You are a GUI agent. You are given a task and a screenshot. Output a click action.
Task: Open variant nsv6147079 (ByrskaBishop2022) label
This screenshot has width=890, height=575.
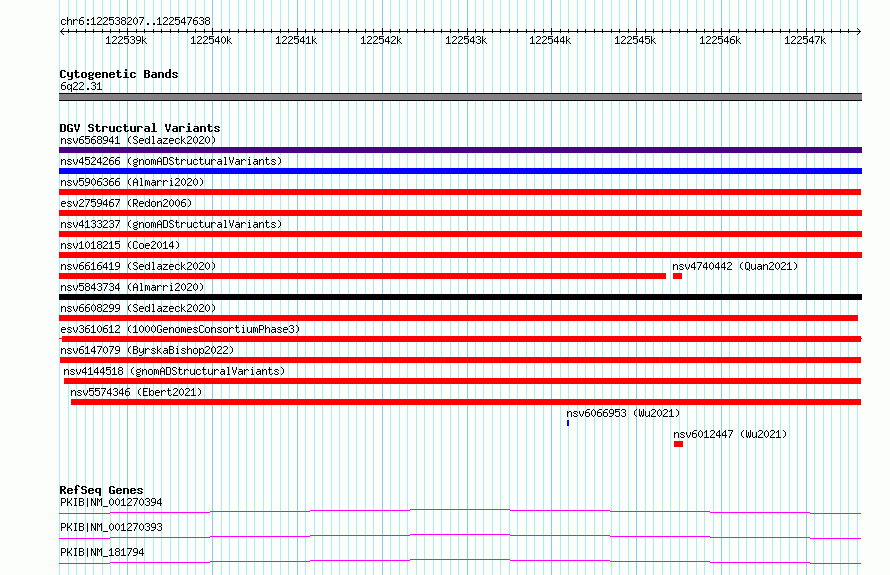(x=147, y=350)
